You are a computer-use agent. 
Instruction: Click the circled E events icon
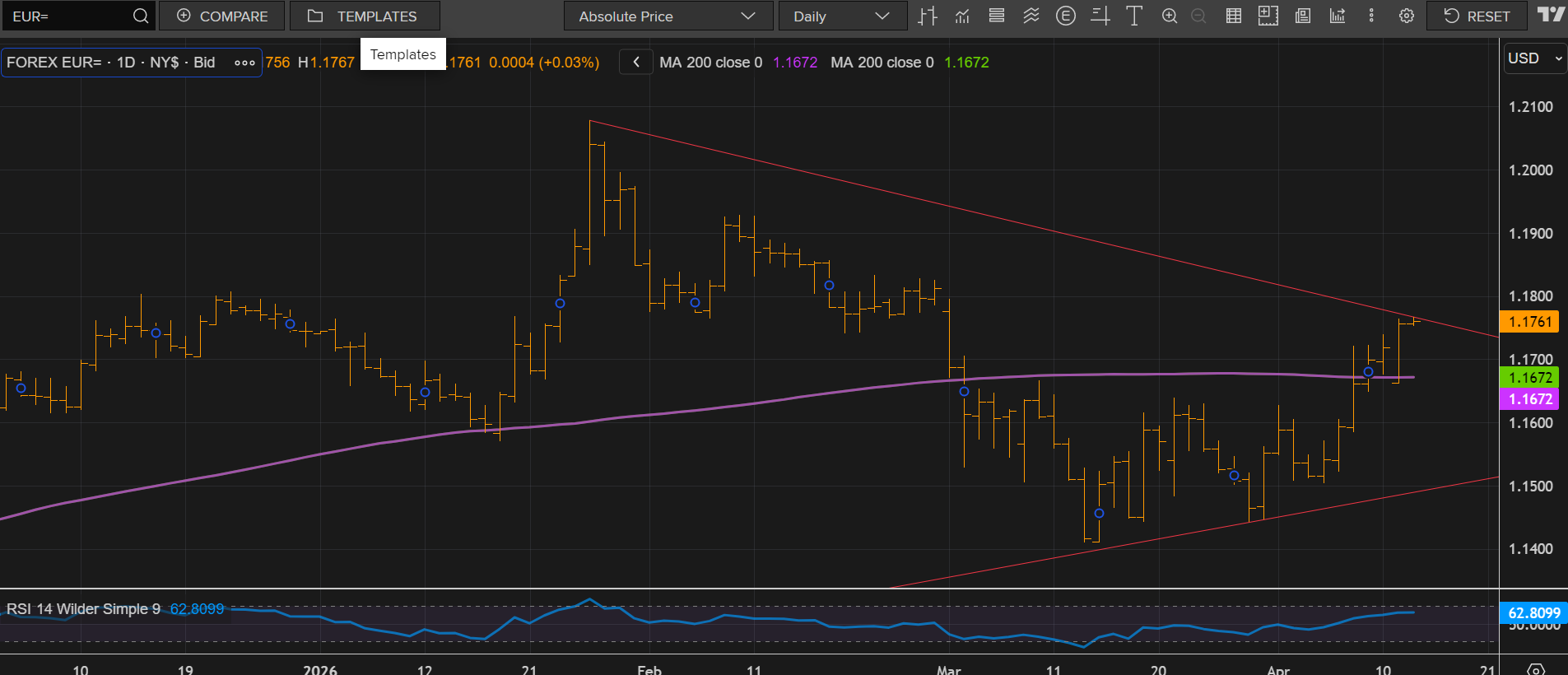coord(1065,16)
